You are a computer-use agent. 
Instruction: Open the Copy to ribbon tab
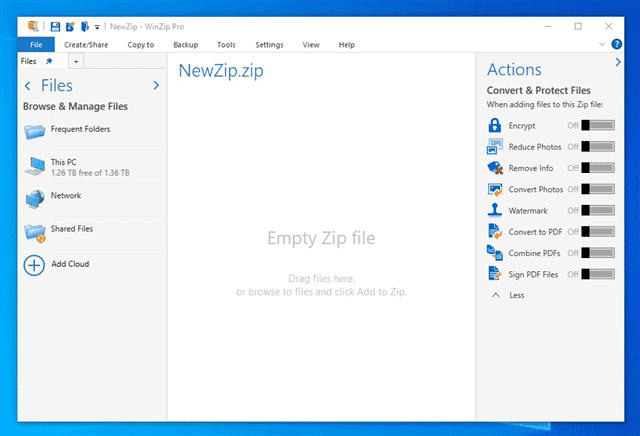(x=141, y=45)
